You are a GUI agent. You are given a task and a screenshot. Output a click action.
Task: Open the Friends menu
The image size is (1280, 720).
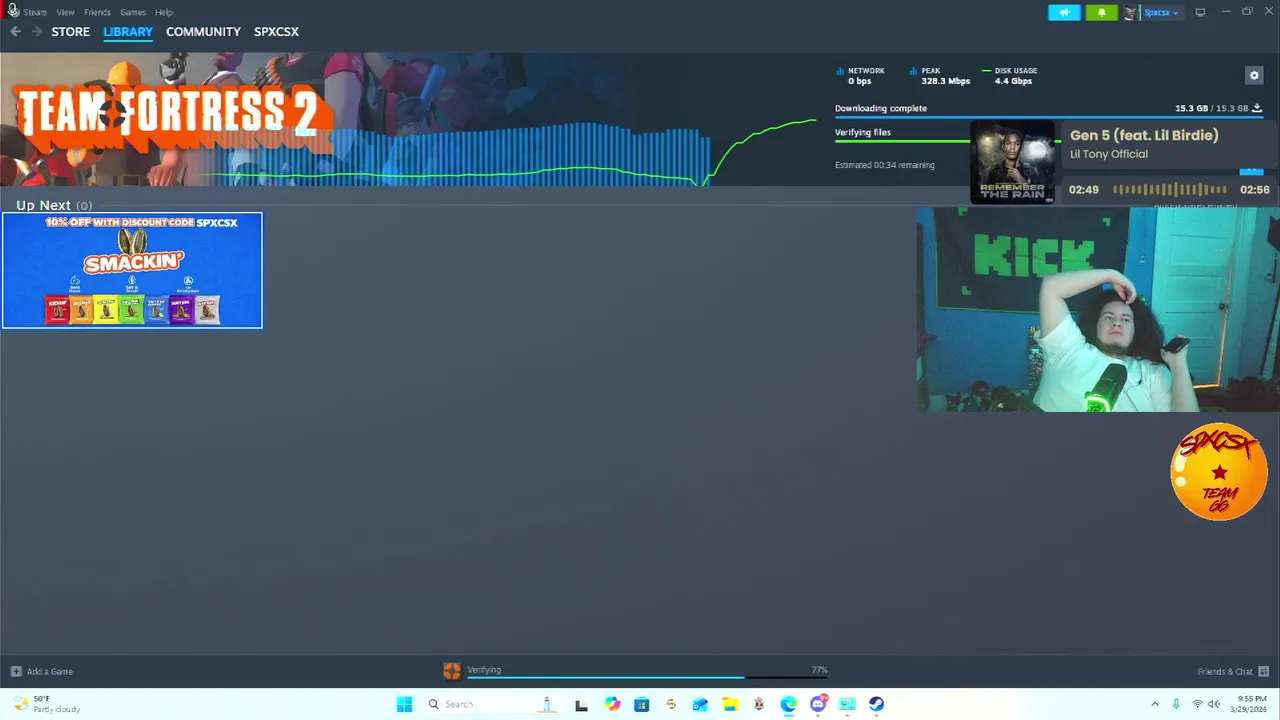click(97, 12)
